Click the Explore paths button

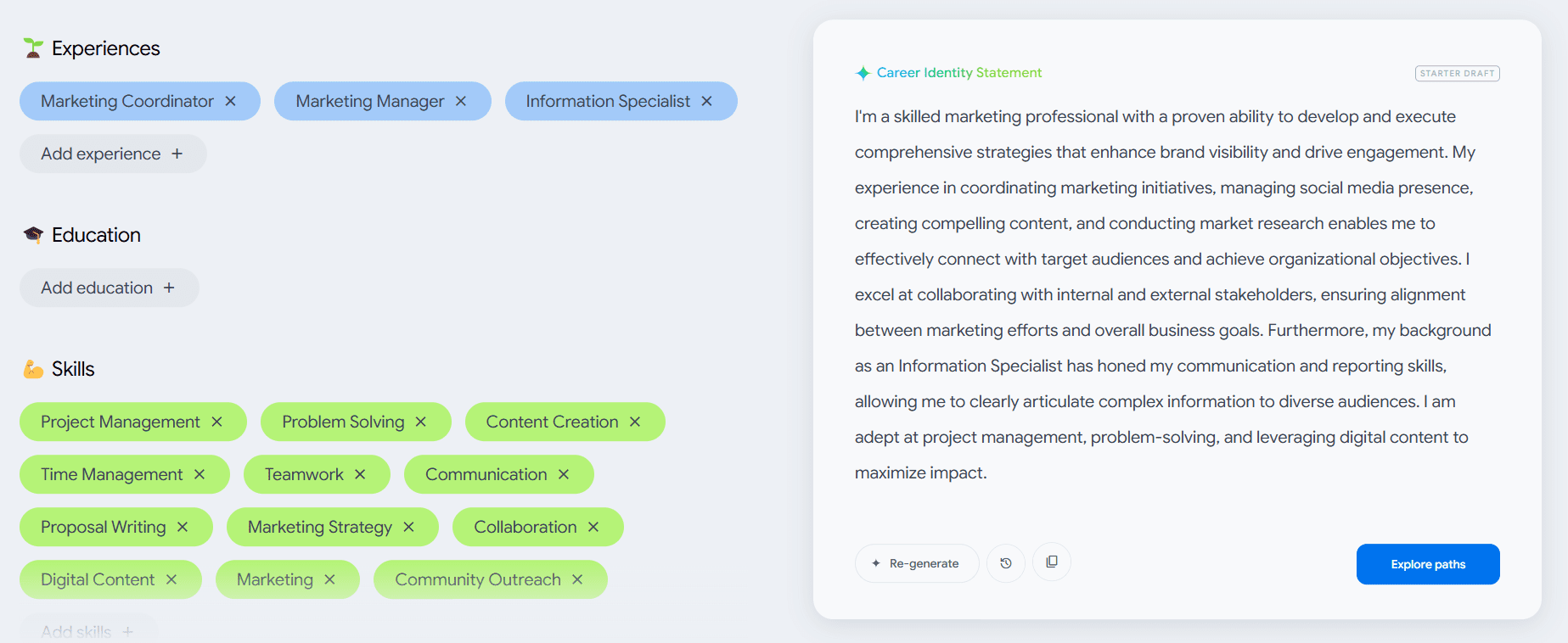click(x=1428, y=564)
